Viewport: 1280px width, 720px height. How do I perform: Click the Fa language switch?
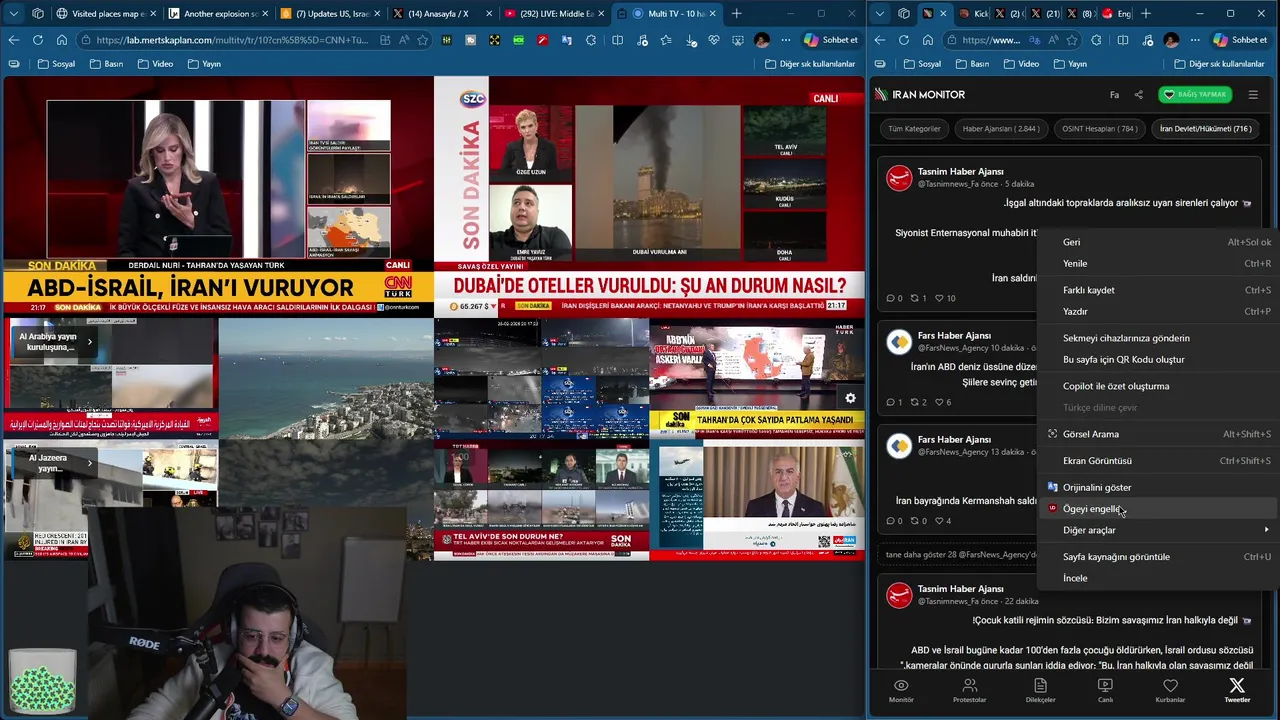(1114, 95)
